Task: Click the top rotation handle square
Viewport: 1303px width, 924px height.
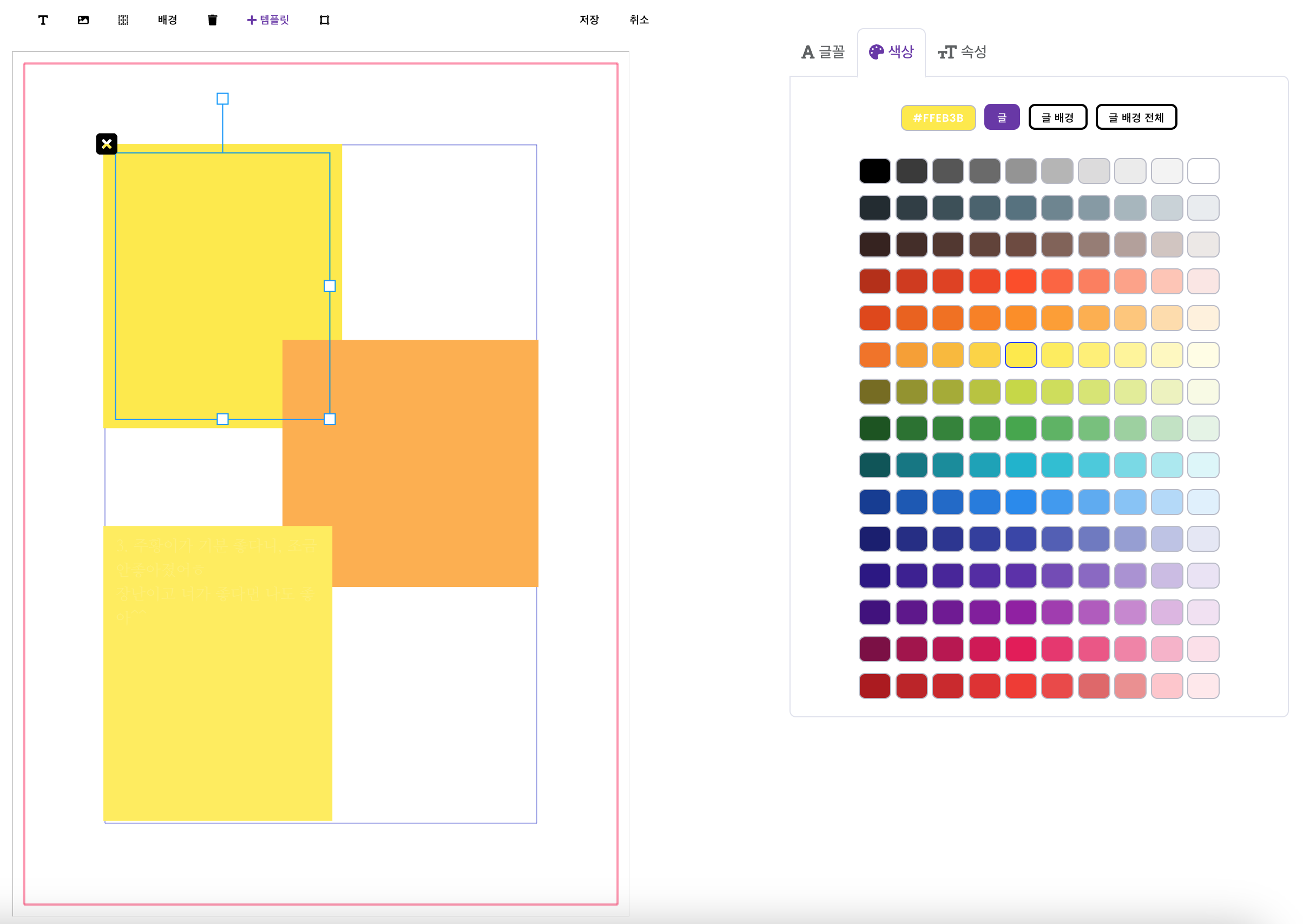Action: (222, 99)
